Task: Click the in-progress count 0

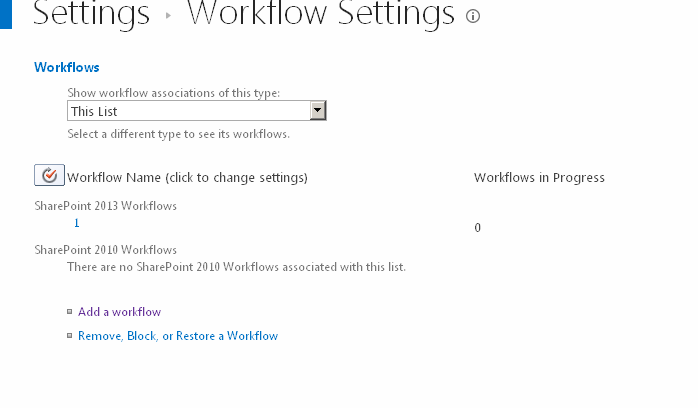Action: (477, 228)
